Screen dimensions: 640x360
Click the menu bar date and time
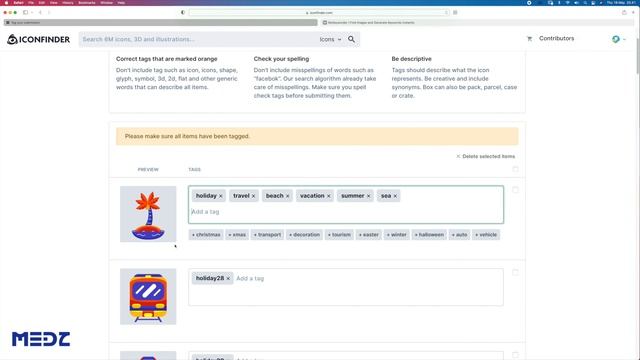[x=620, y=2]
